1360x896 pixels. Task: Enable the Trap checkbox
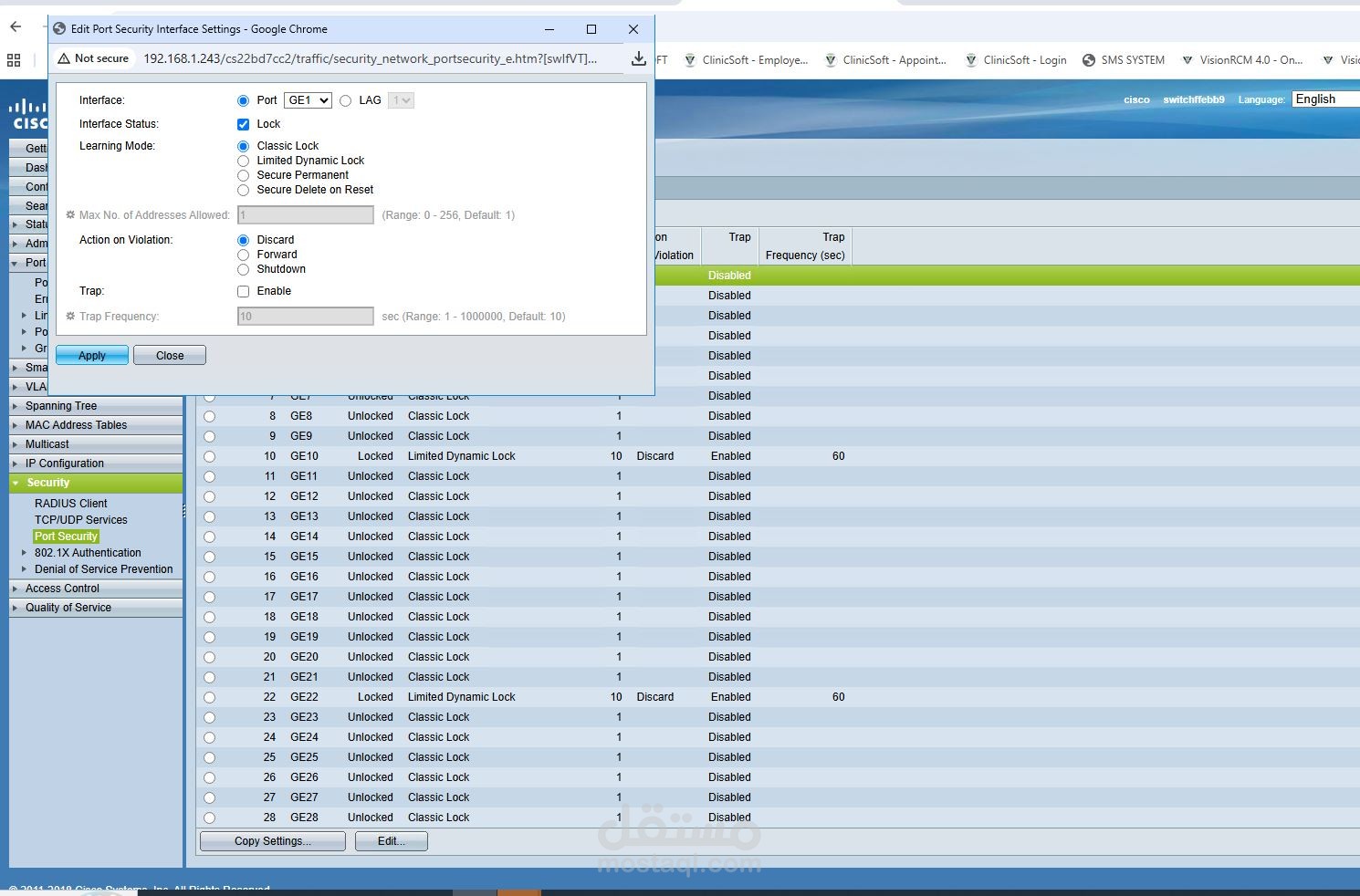243,291
